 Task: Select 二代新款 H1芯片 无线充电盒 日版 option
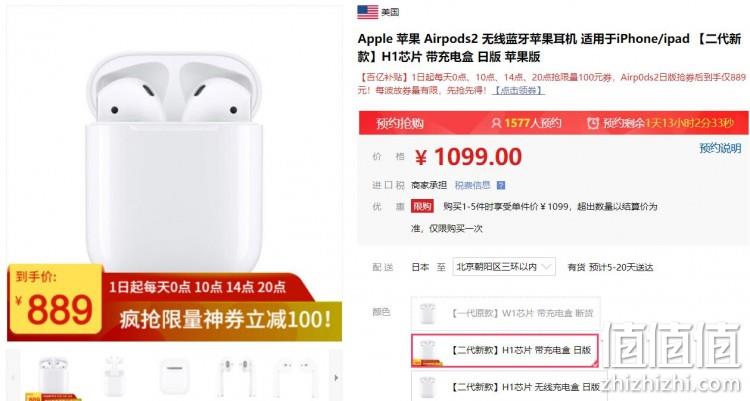[508, 386]
